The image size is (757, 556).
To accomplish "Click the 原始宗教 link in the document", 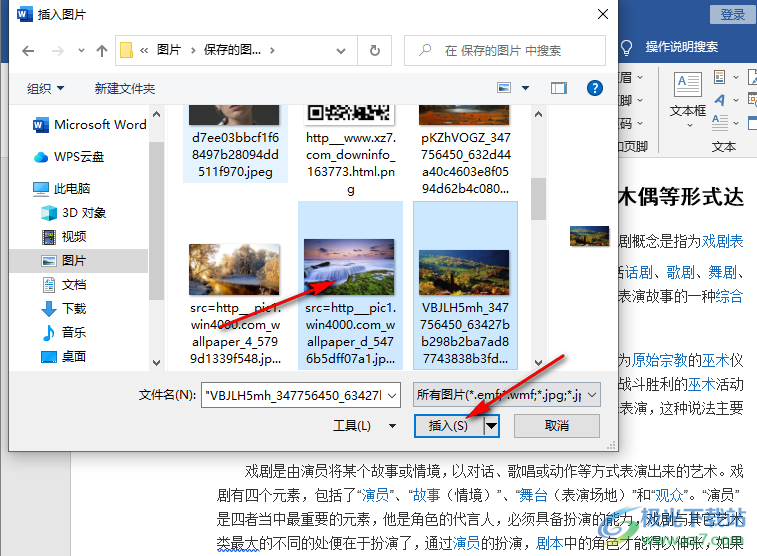I will (x=659, y=360).
